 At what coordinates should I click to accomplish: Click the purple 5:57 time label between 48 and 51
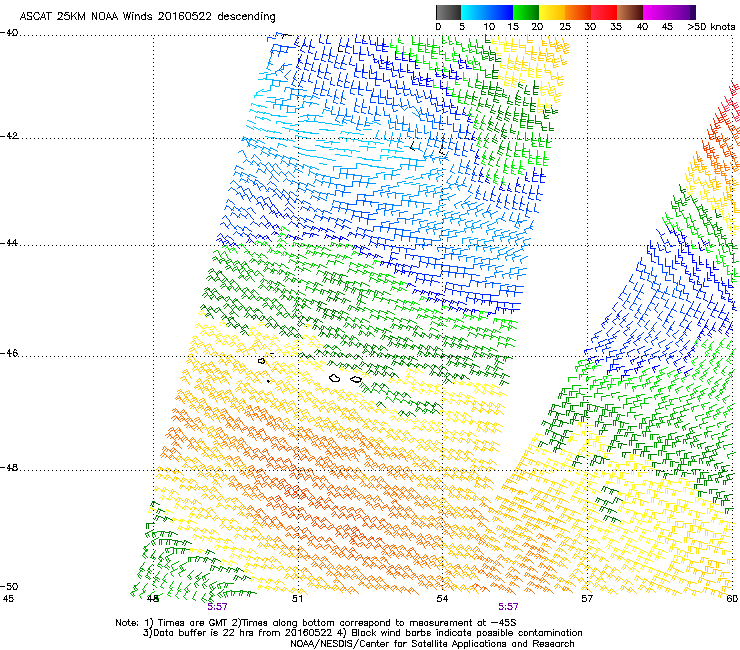(217, 607)
